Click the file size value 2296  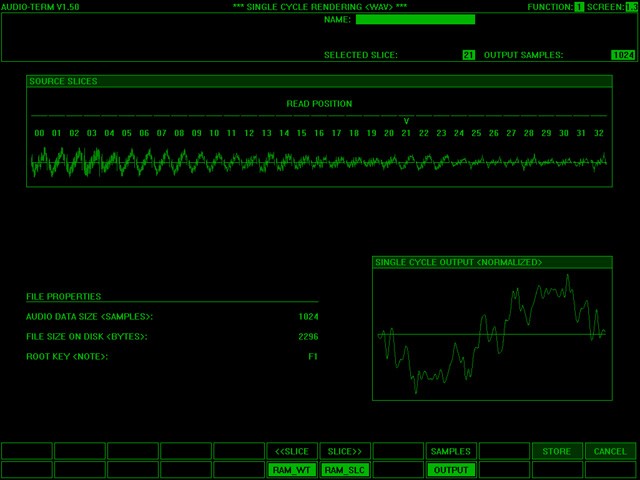click(308, 337)
